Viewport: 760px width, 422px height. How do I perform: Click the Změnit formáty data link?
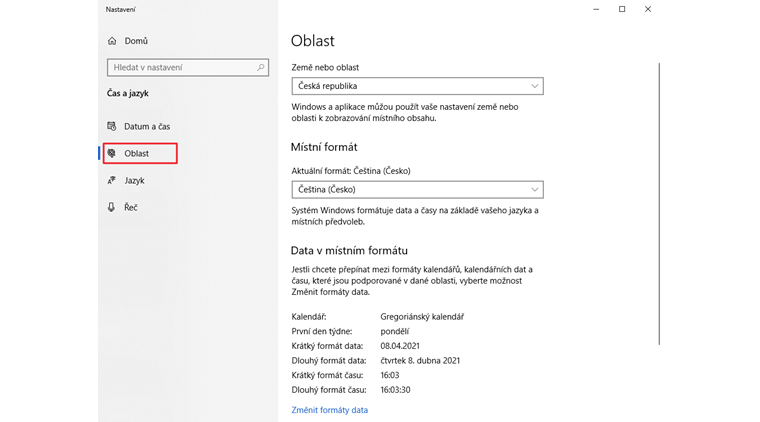coord(329,410)
